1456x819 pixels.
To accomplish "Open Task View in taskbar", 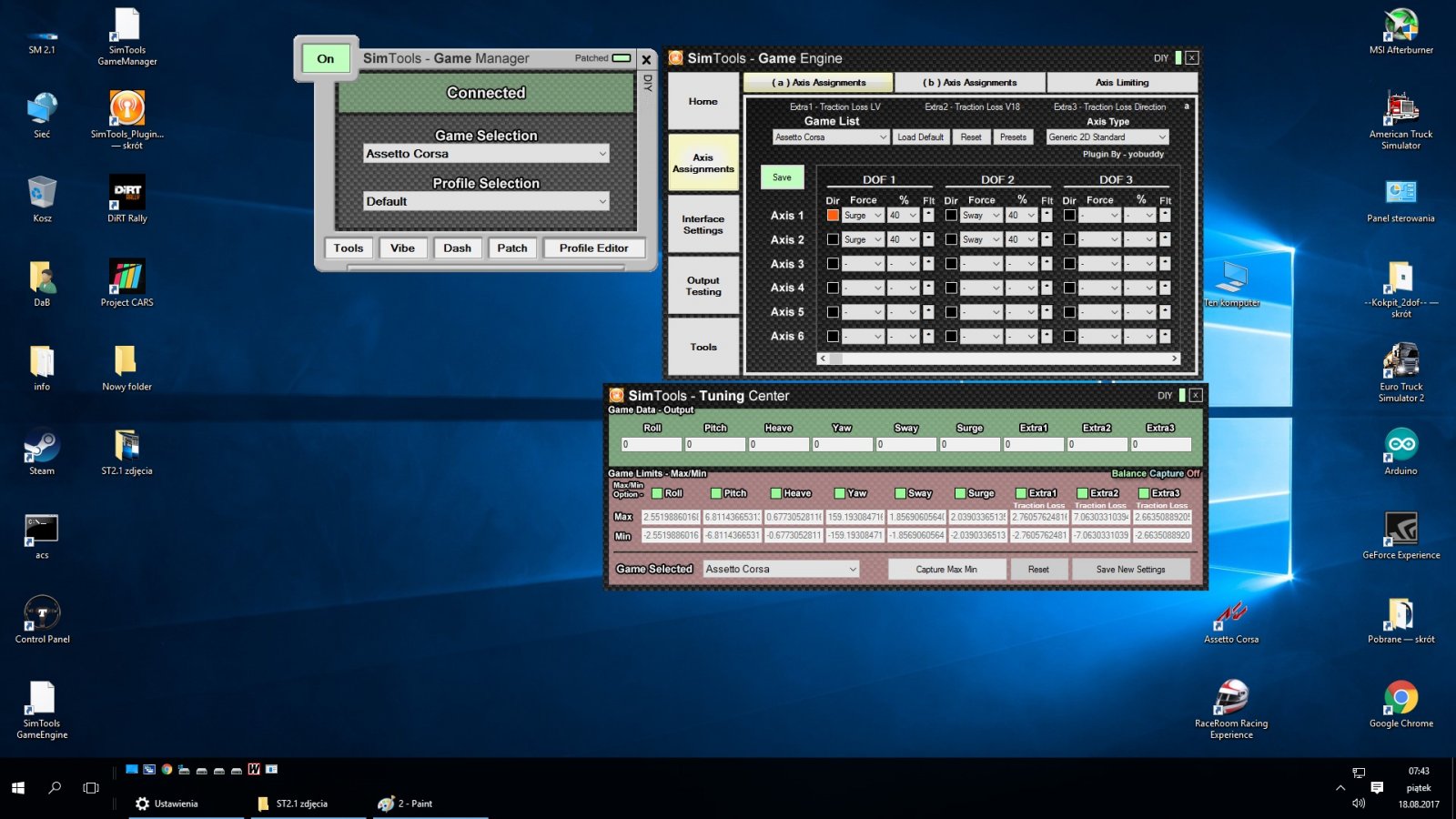I will point(91,788).
